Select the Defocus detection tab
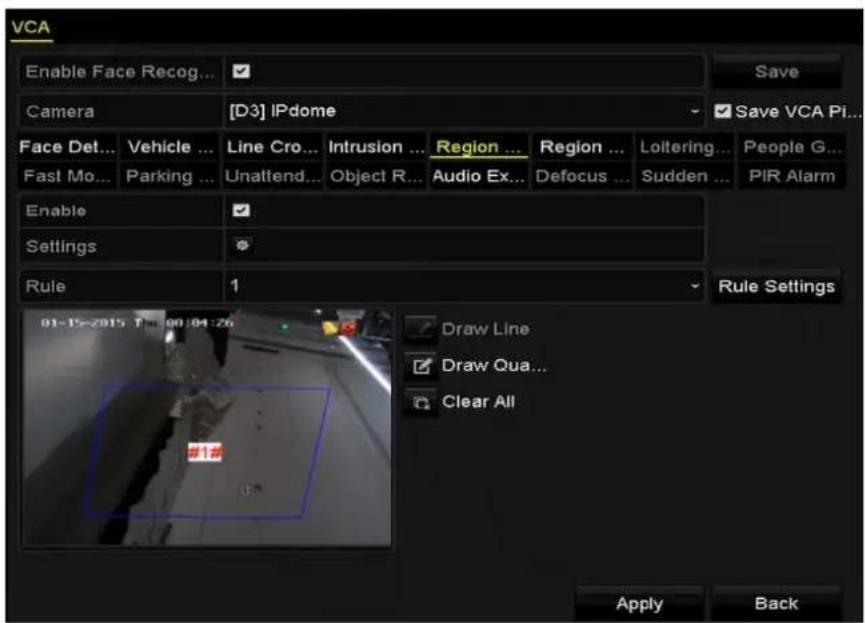The width and height of the screenshot is (865, 623). click(x=581, y=176)
